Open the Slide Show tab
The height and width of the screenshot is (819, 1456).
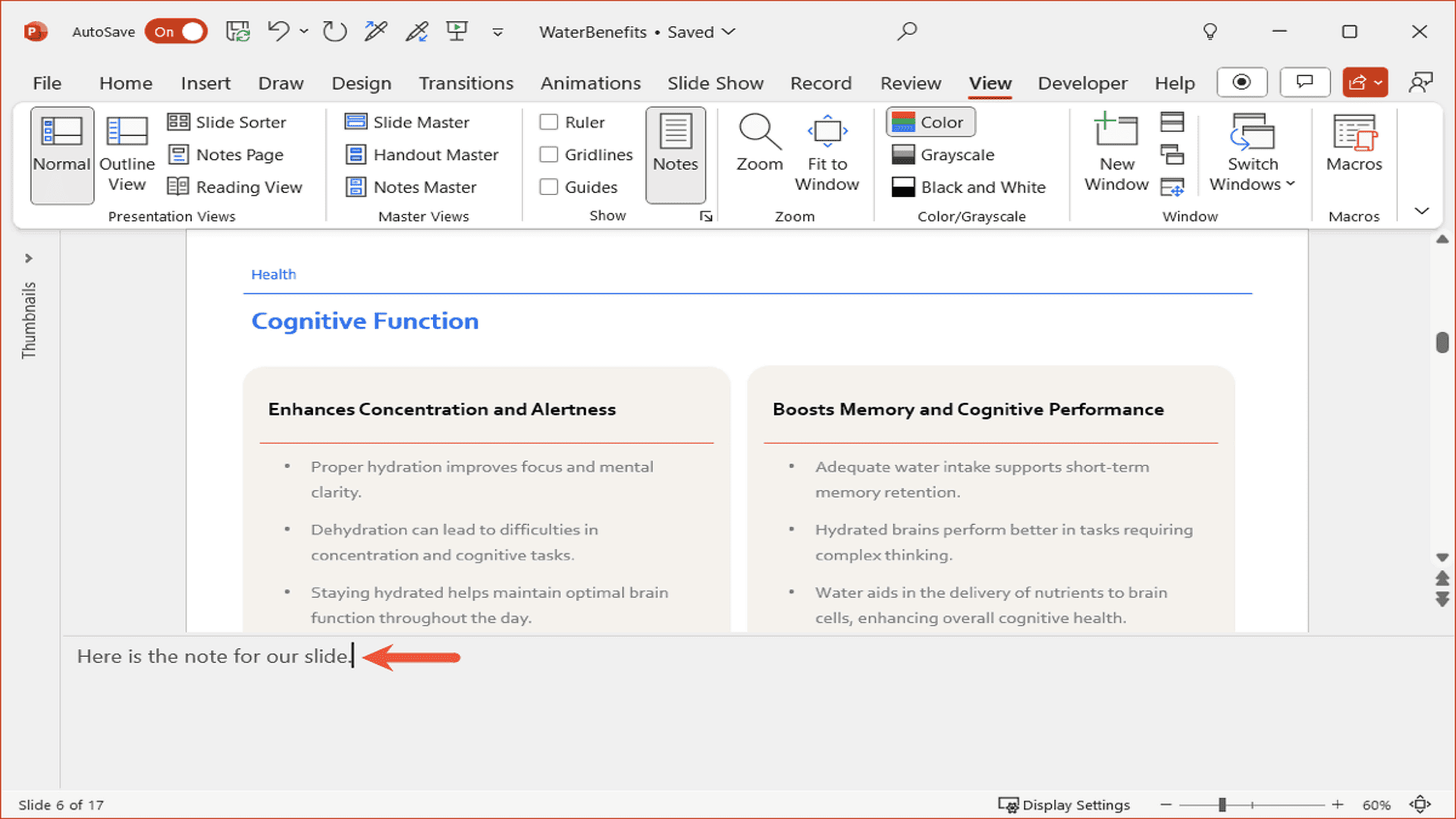(715, 83)
